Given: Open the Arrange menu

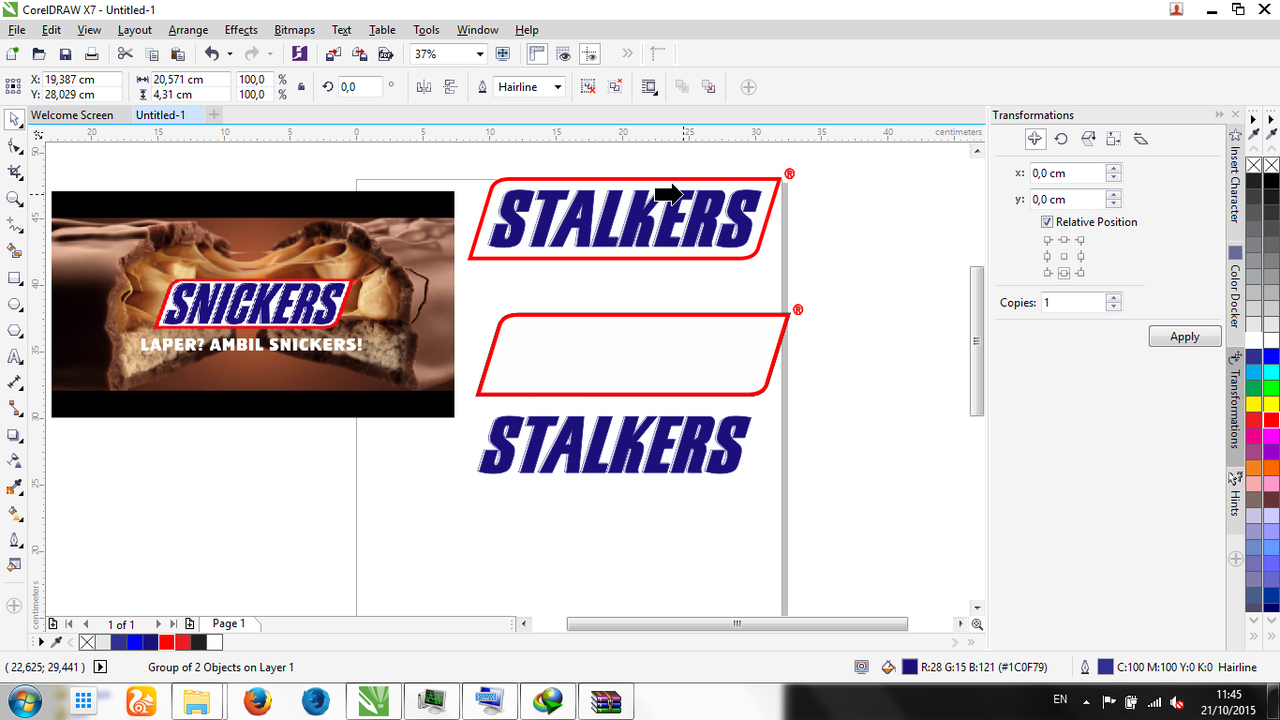Looking at the screenshot, I should point(188,30).
